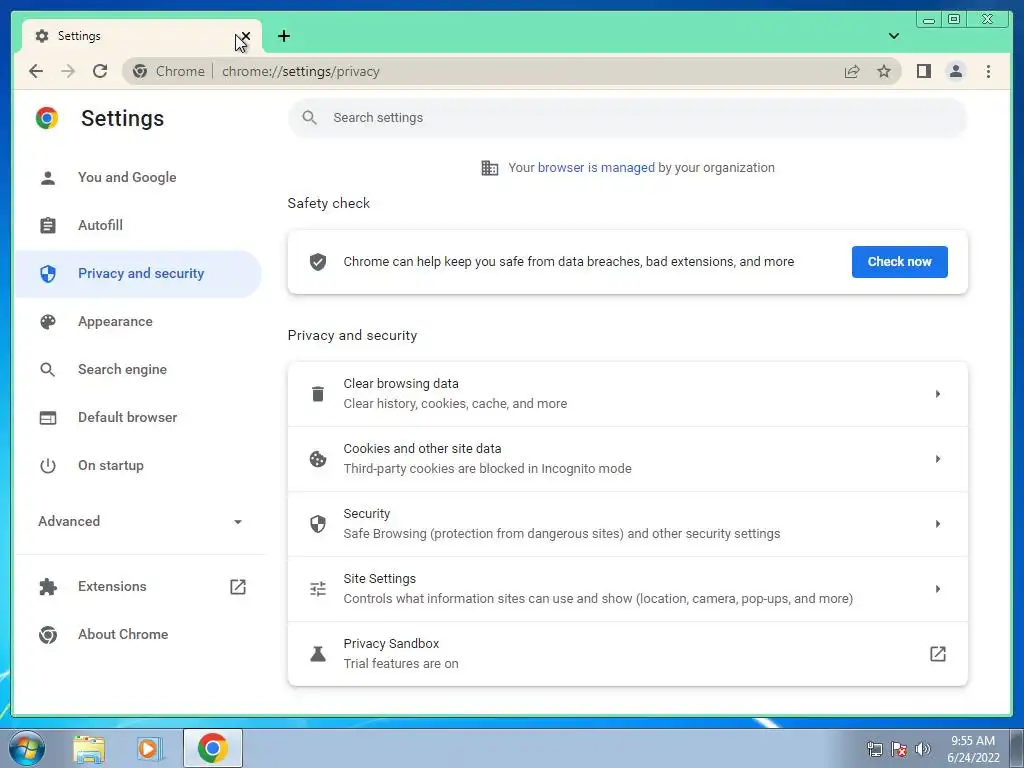Open Clear browsing data
The height and width of the screenshot is (768, 1024).
(627, 394)
